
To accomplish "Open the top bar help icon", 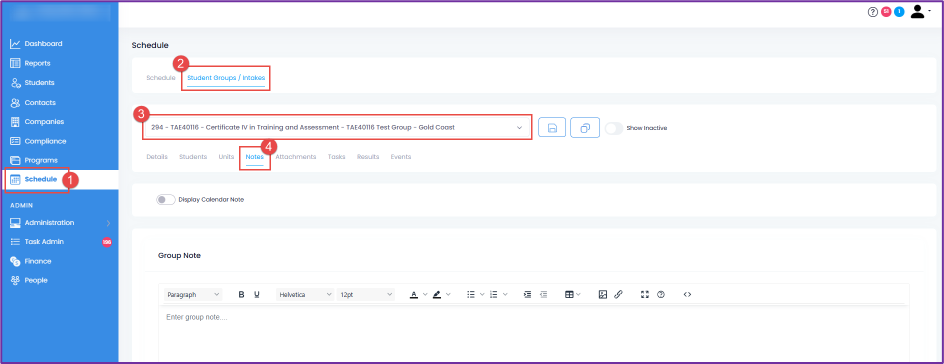I will 873,11.
